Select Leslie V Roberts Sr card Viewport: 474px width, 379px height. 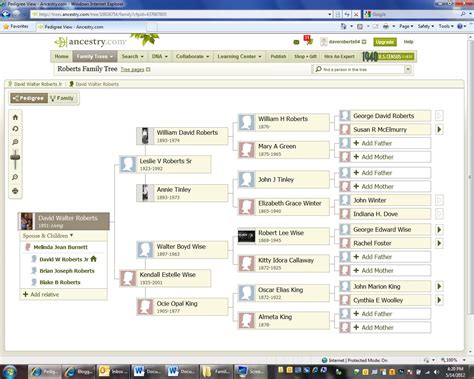click(x=165, y=164)
